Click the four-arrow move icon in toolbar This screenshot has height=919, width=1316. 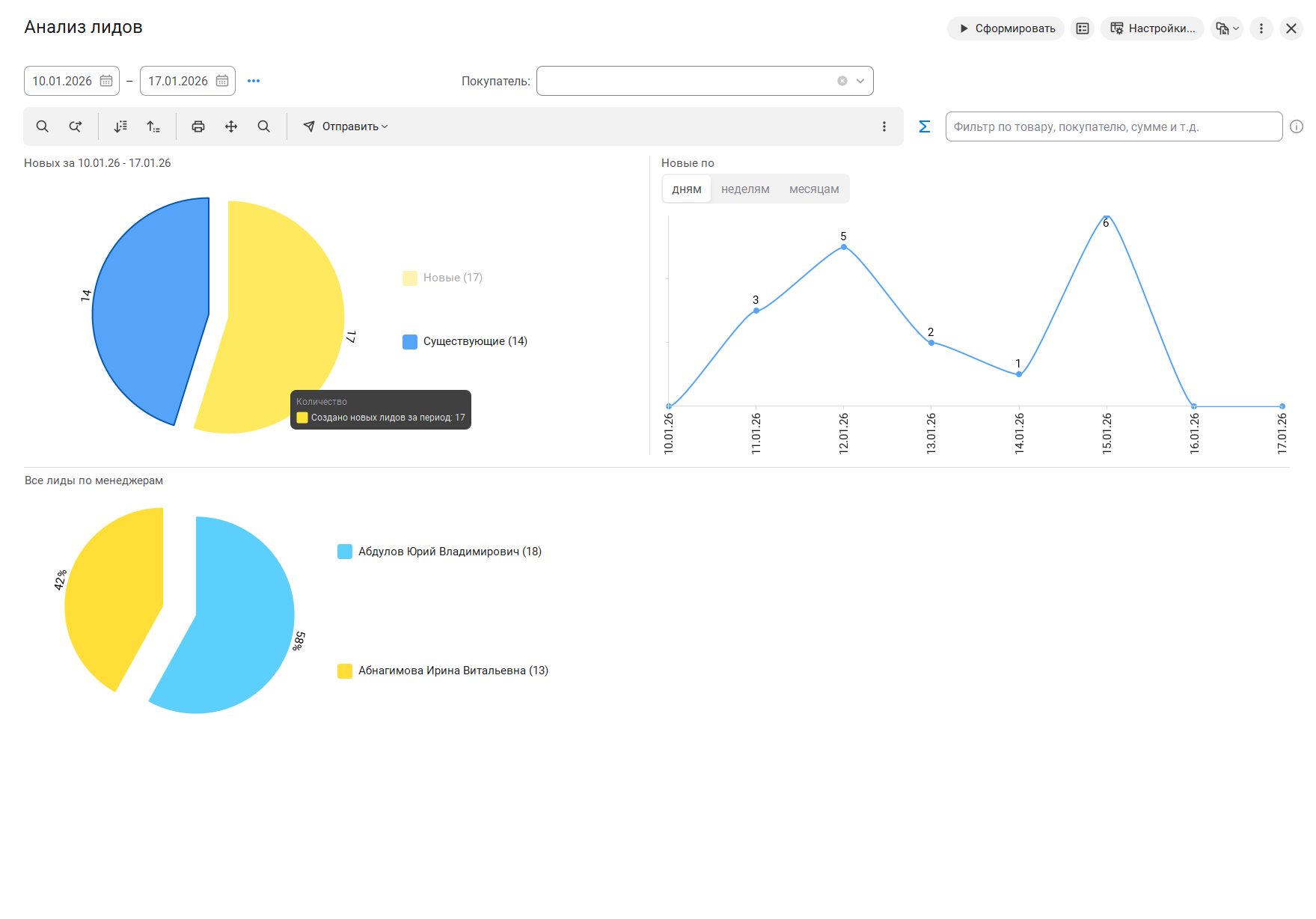point(231,126)
